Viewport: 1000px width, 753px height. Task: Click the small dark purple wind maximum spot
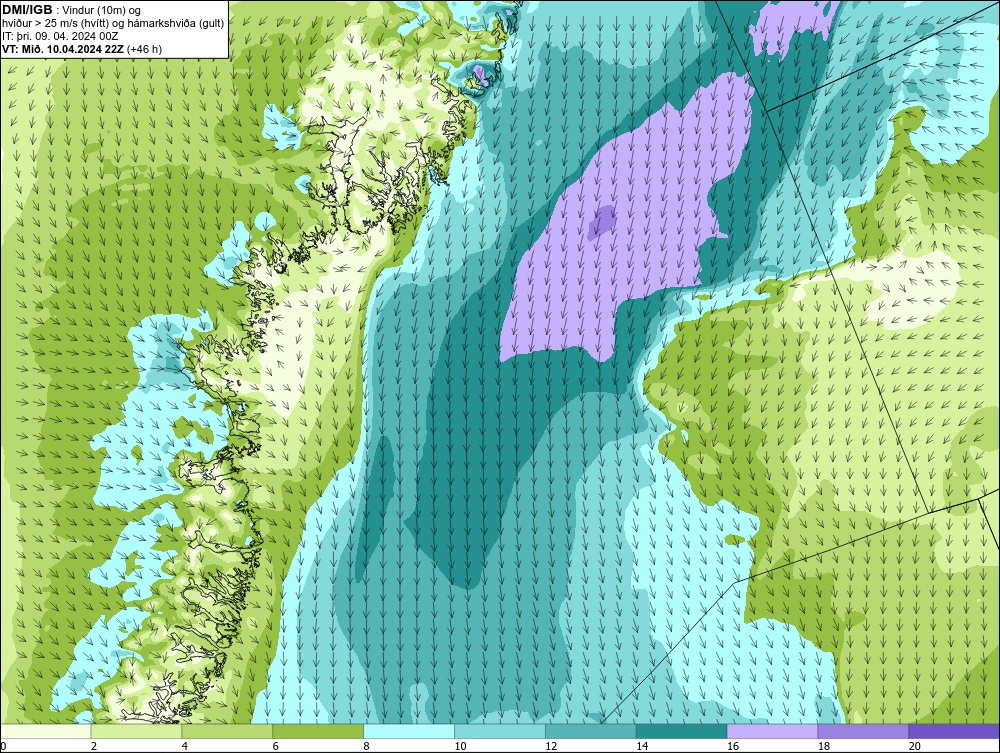point(601,221)
